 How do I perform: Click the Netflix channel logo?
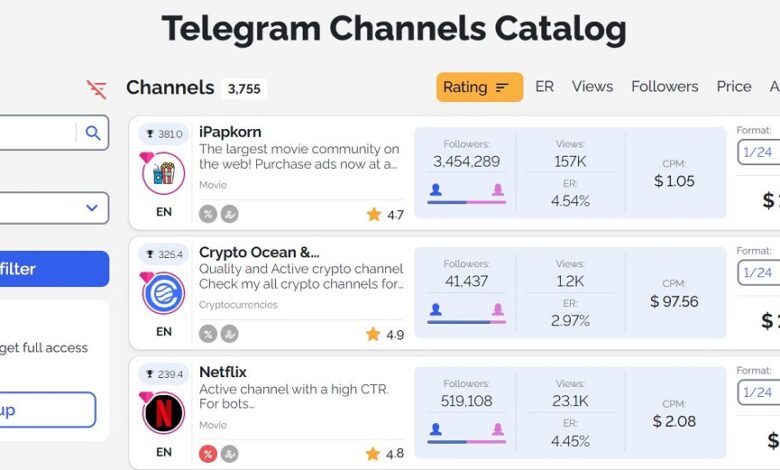click(163, 413)
